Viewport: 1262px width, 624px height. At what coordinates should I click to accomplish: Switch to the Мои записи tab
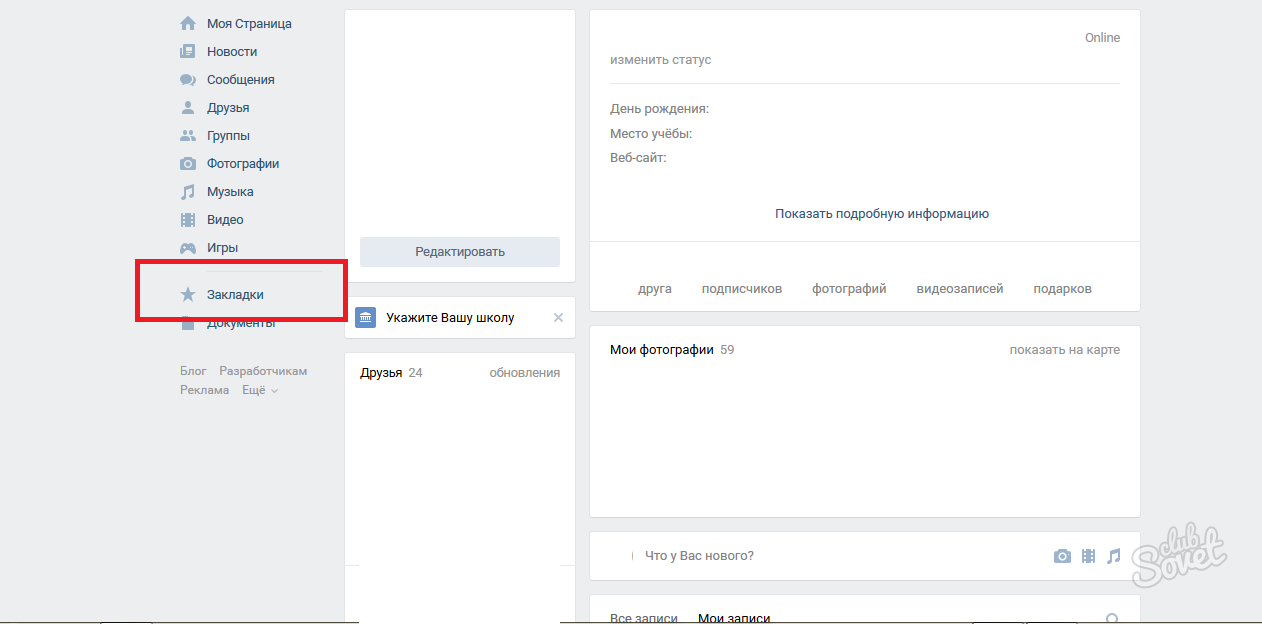click(734, 619)
